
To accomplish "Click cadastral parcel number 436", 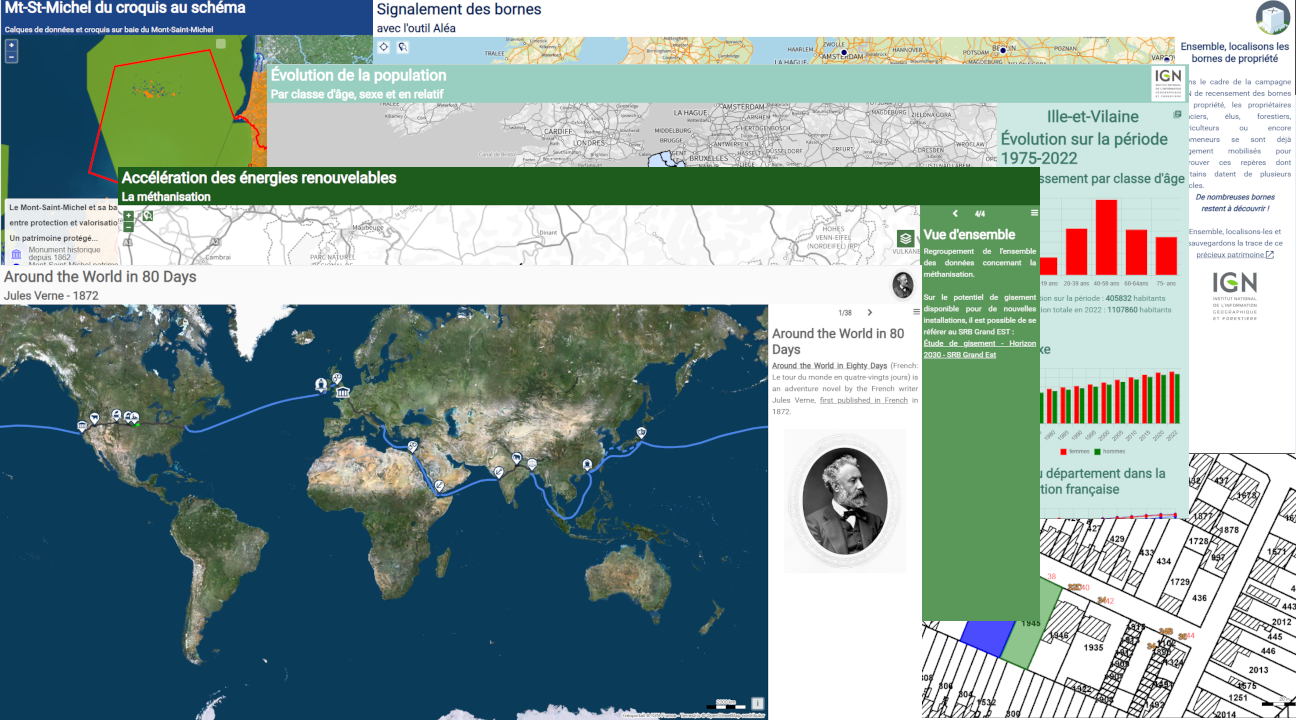I will [1199, 599].
